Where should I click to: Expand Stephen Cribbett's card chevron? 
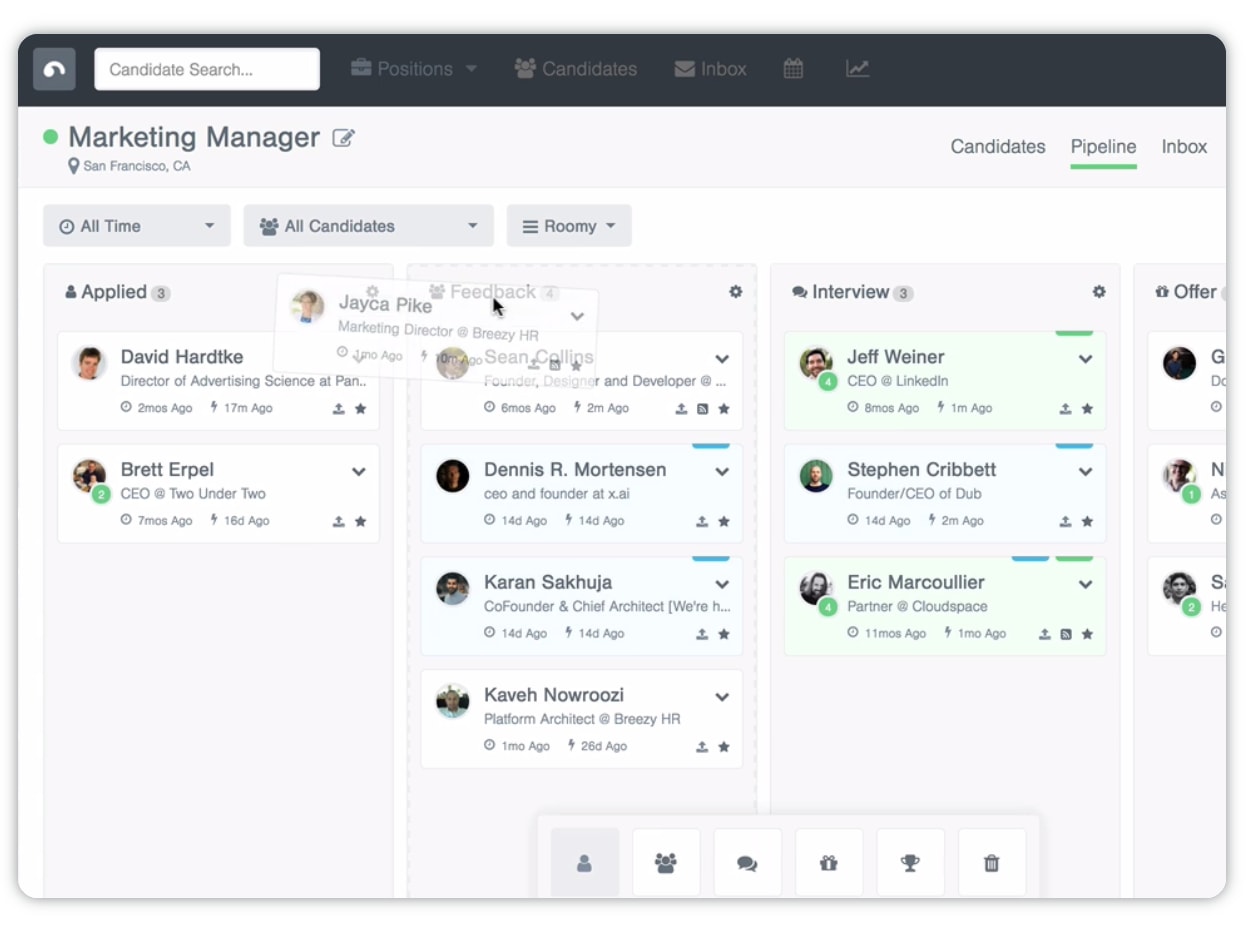tap(1085, 472)
